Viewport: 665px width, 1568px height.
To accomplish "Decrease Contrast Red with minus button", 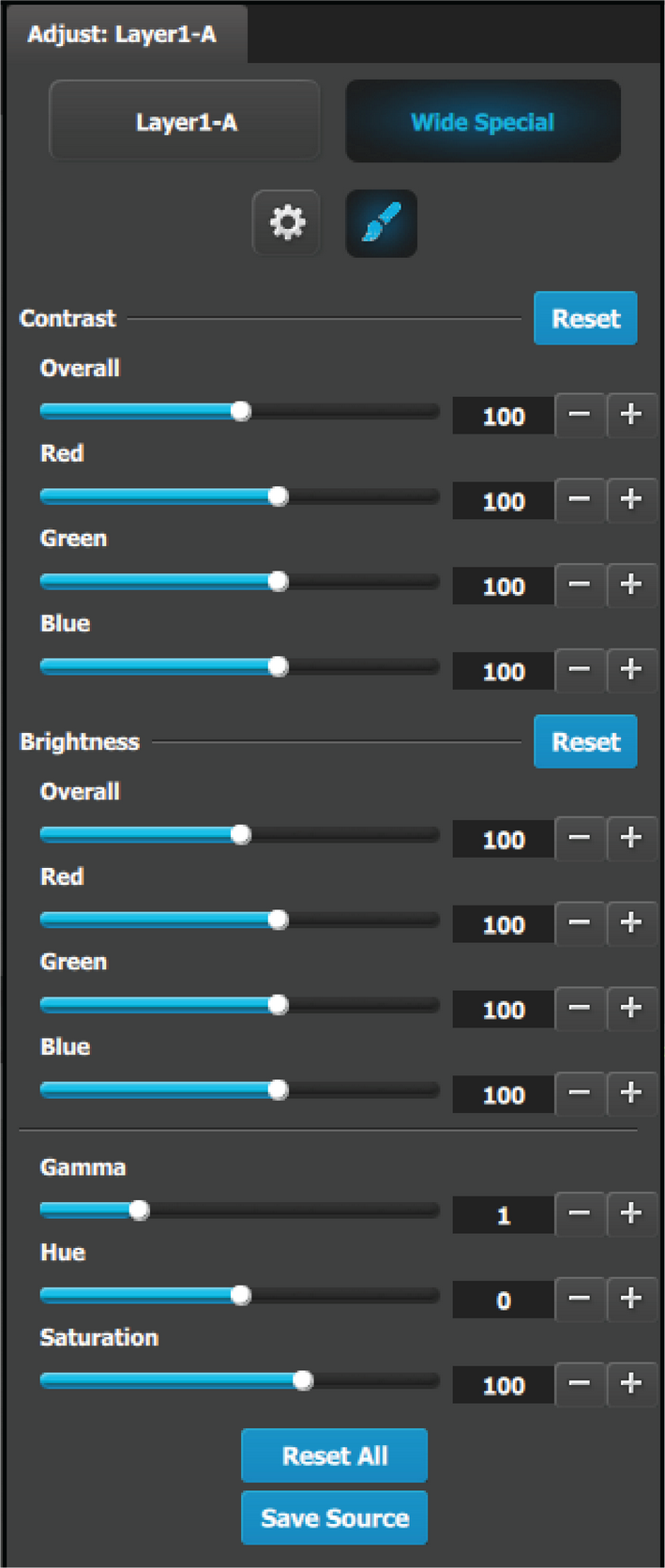I will point(580,499).
